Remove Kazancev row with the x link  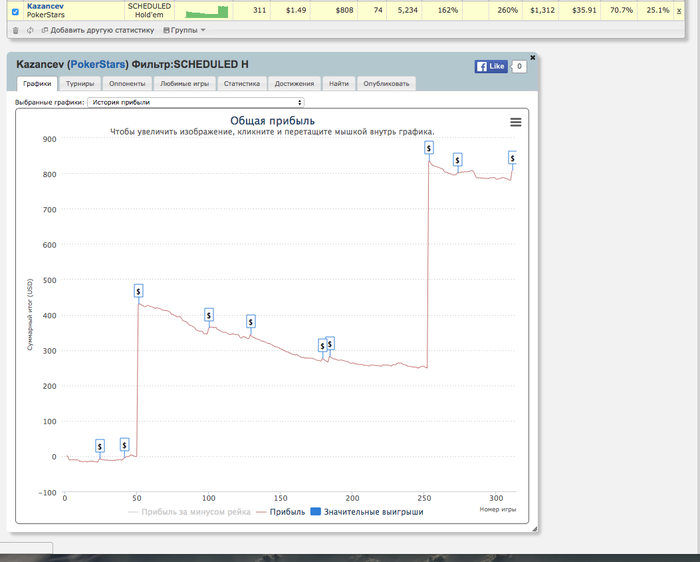coord(679,11)
